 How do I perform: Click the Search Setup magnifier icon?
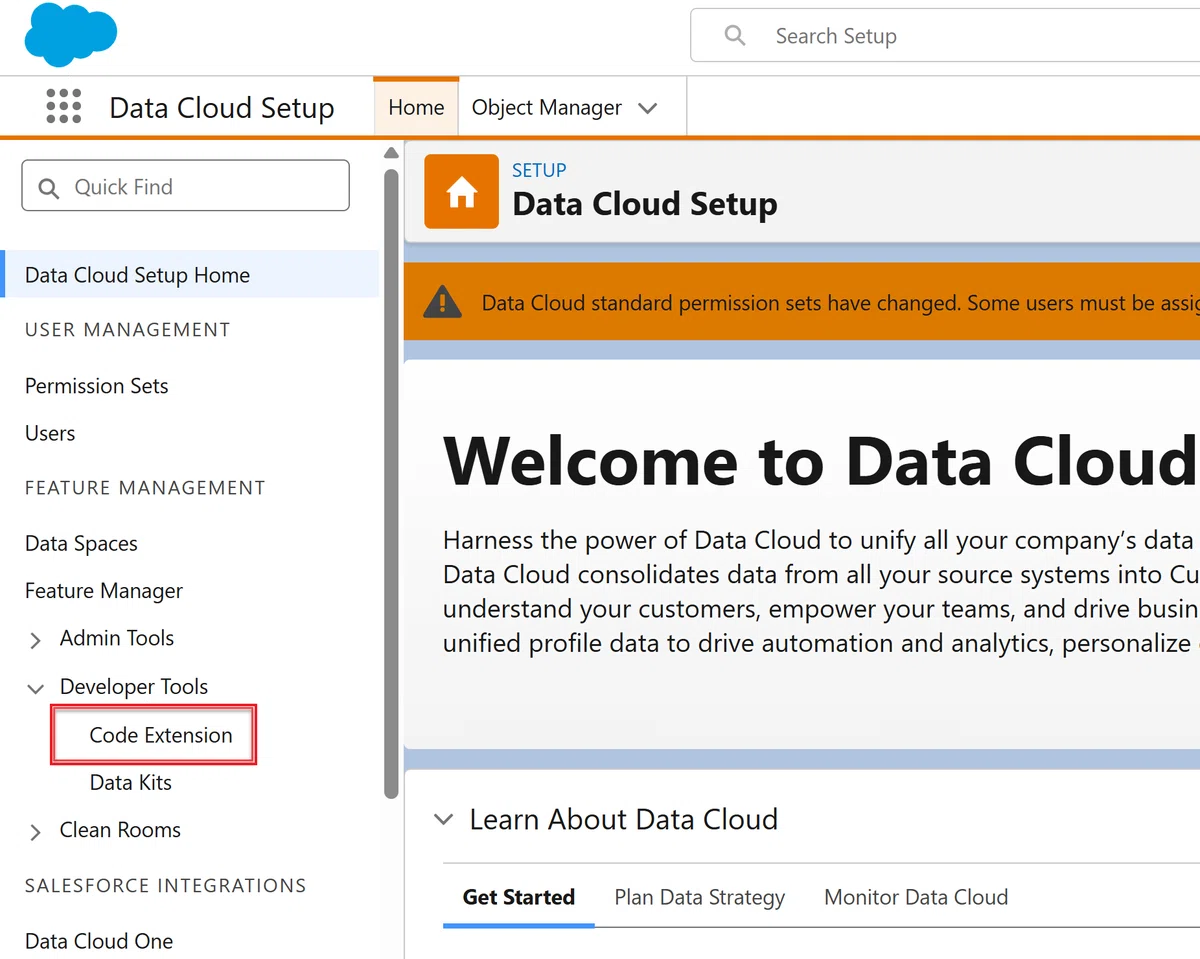[735, 36]
